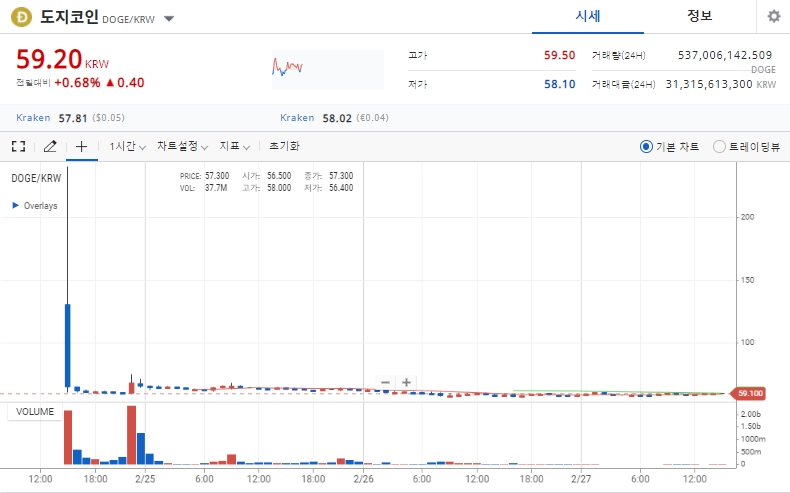Screen dimensions: 790x493
Task: Zoom out the chart with minus button
Action: coord(385,382)
